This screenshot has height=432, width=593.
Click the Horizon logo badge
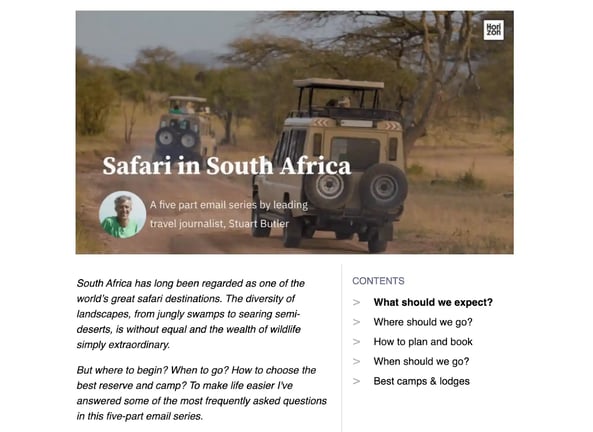pyautogui.click(x=493, y=30)
